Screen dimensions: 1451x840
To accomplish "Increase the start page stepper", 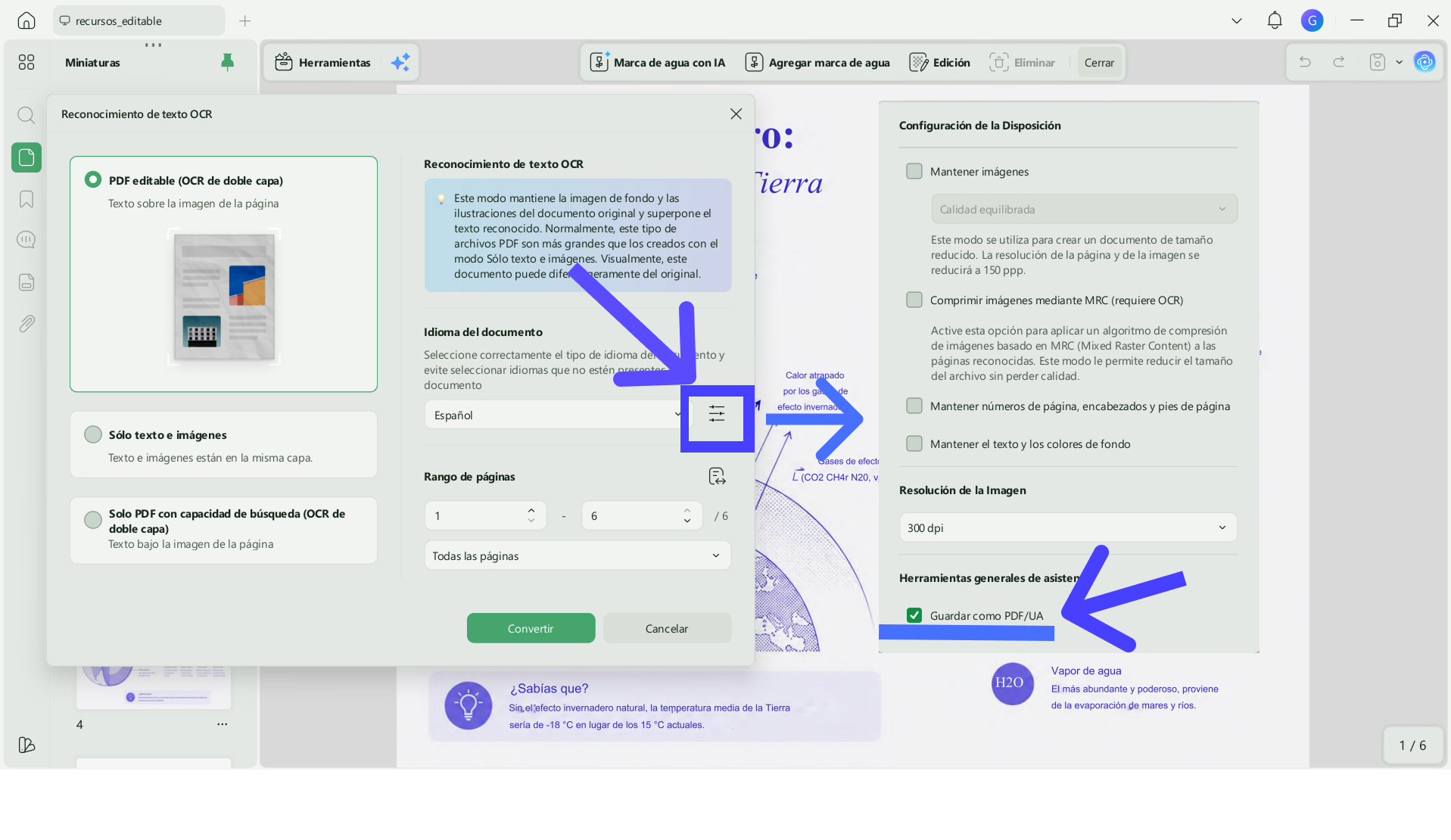I will pos(531,510).
